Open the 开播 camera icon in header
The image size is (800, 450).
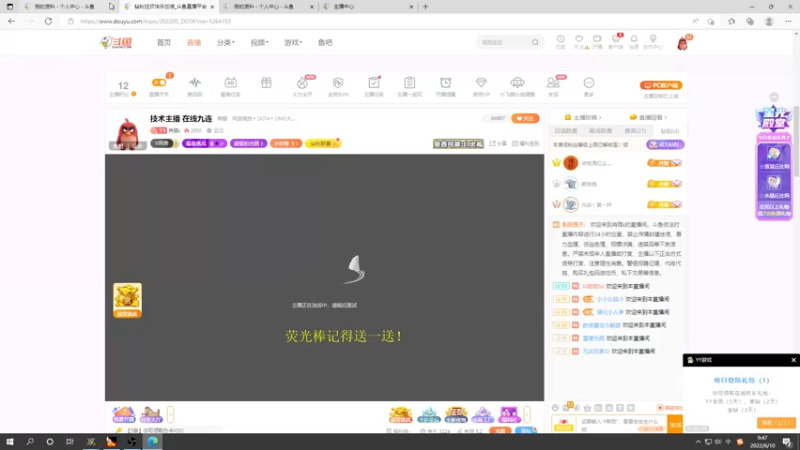point(597,41)
